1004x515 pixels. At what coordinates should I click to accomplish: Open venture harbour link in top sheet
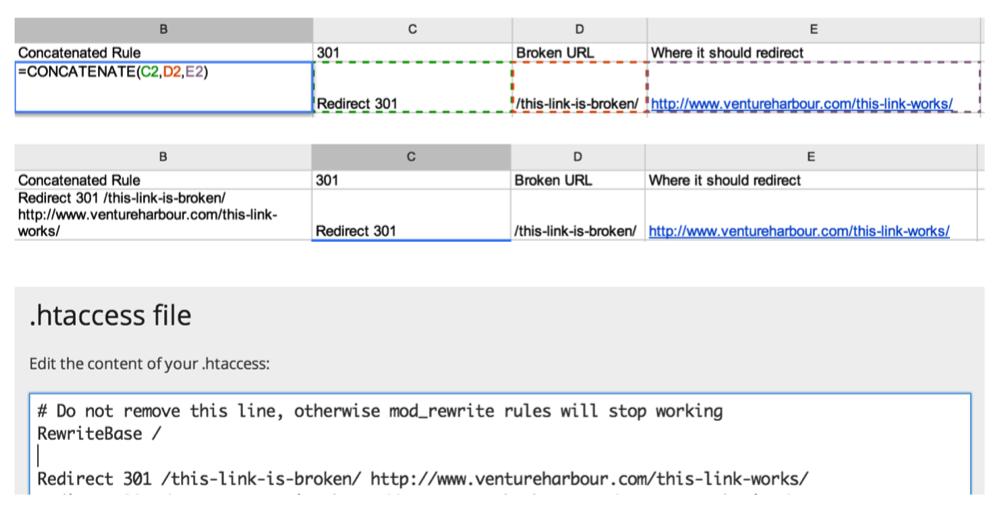(x=802, y=103)
